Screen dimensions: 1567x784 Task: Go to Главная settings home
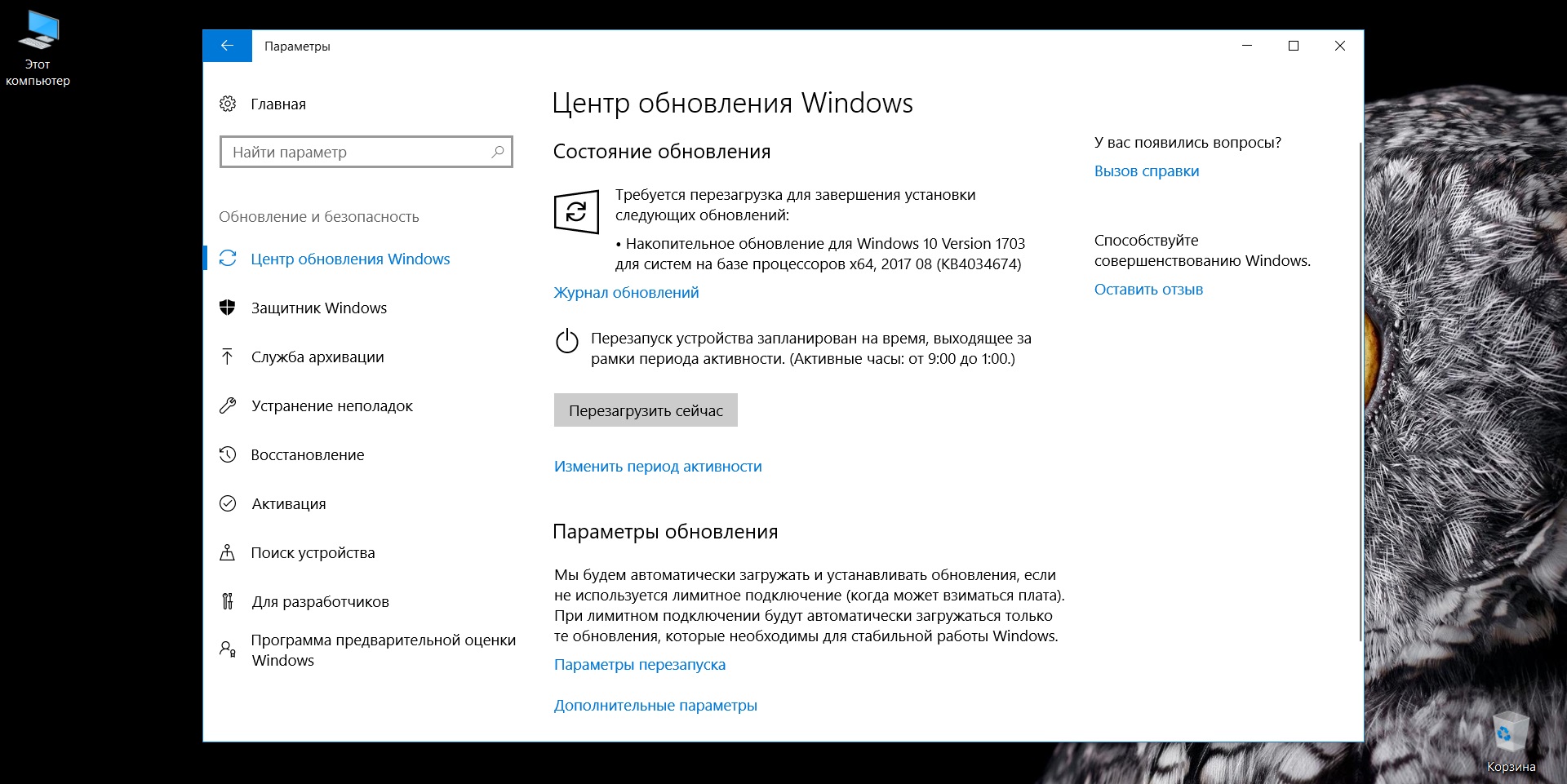point(278,104)
